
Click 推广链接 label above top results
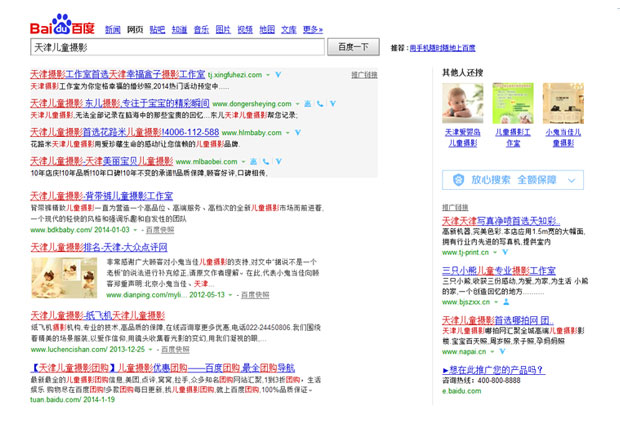365,75
